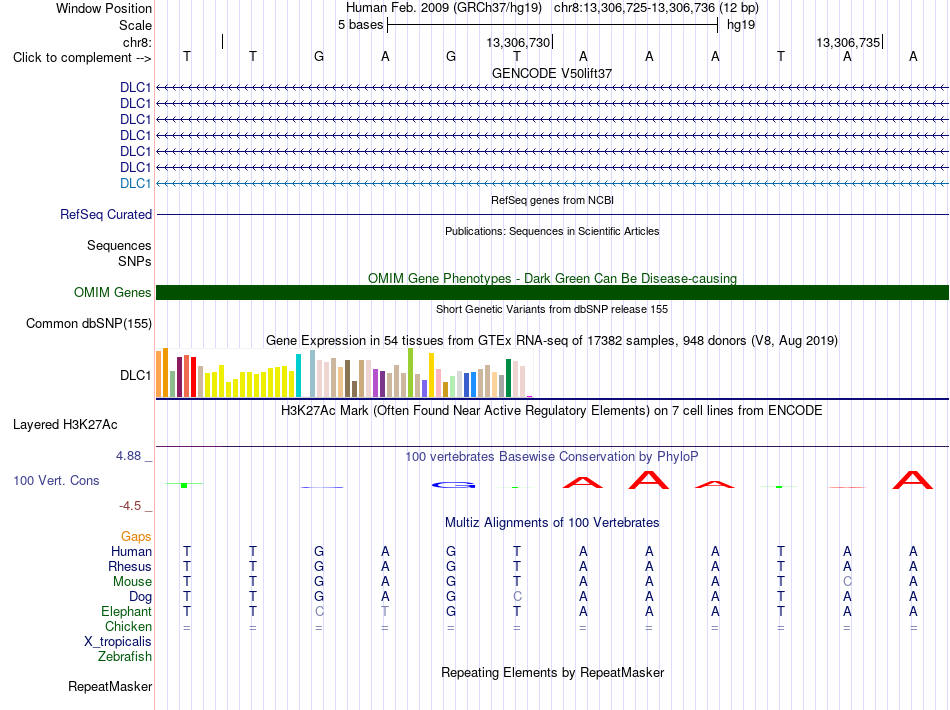Open the 100 Vert. Cons track label
Screen dimensions: 950x710
click(56, 480)
